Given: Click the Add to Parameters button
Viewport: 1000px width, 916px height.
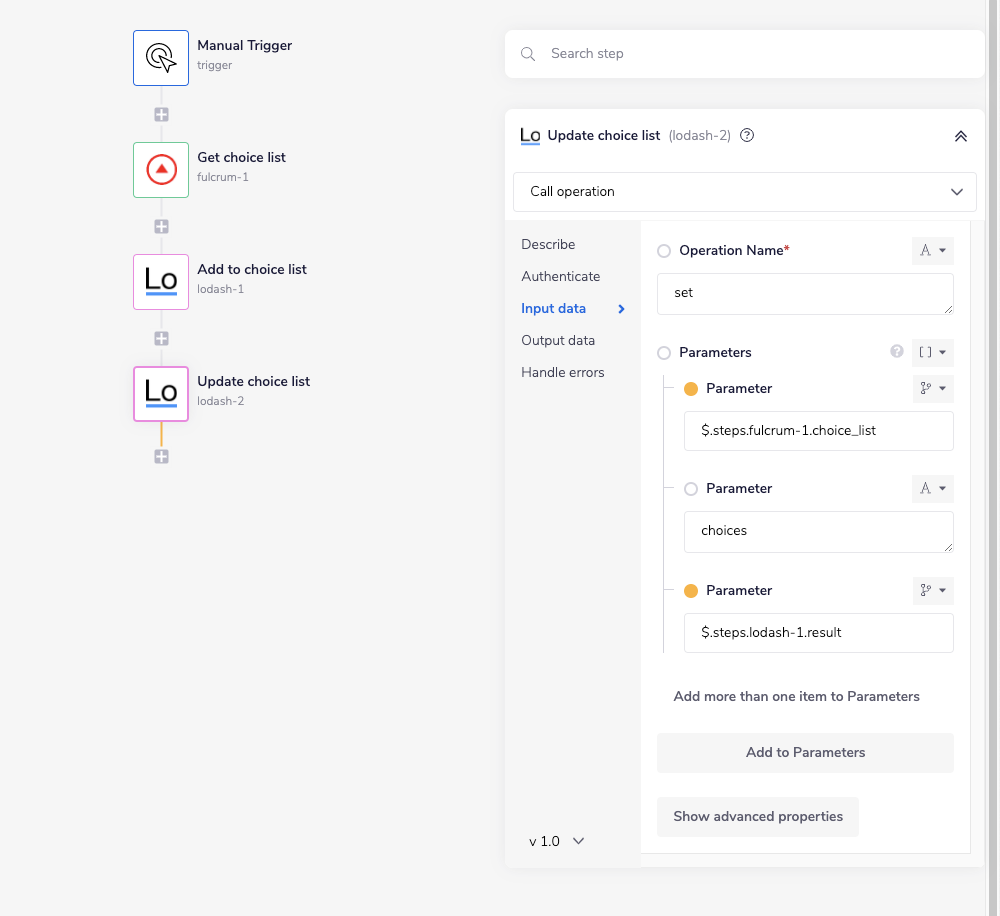Looking at the screenshot, I should [x=805, y=753].
